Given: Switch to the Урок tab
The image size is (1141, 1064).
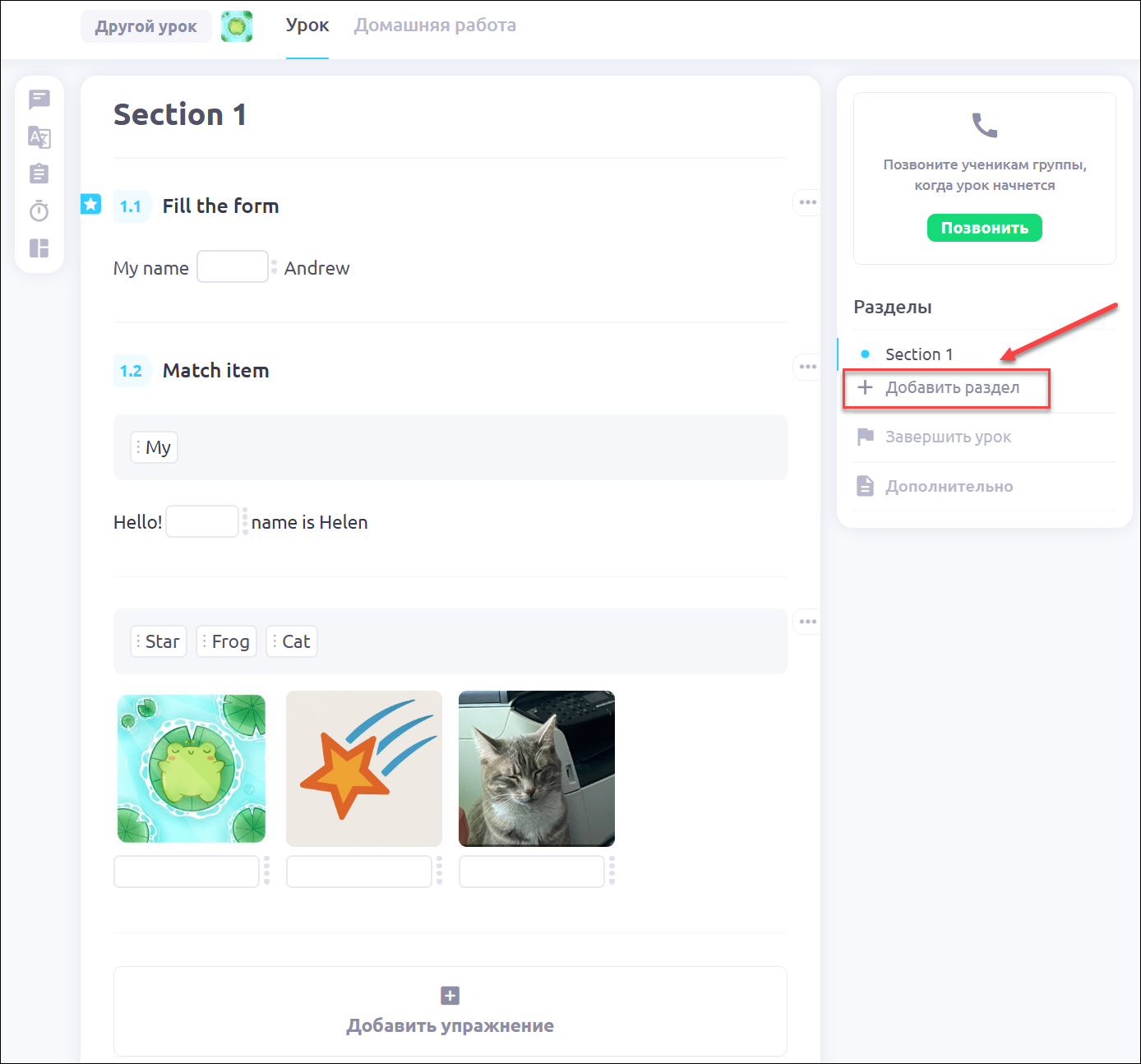Looking at the screenshot, I should (307, 25).
